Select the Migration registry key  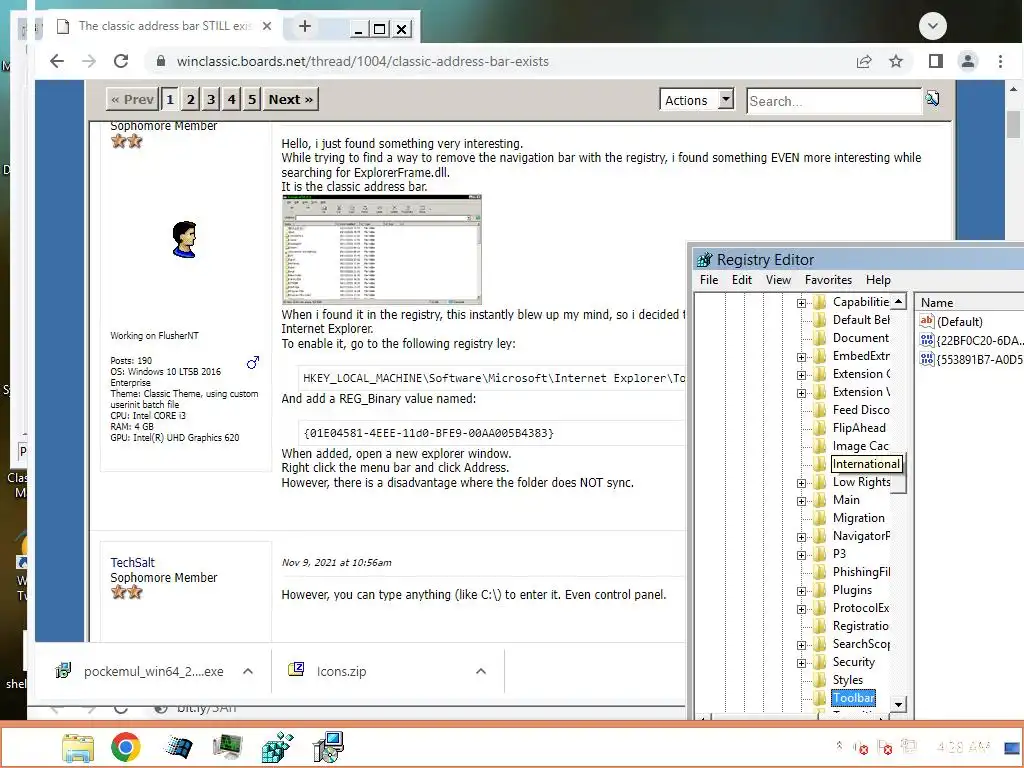coord(858,518)
